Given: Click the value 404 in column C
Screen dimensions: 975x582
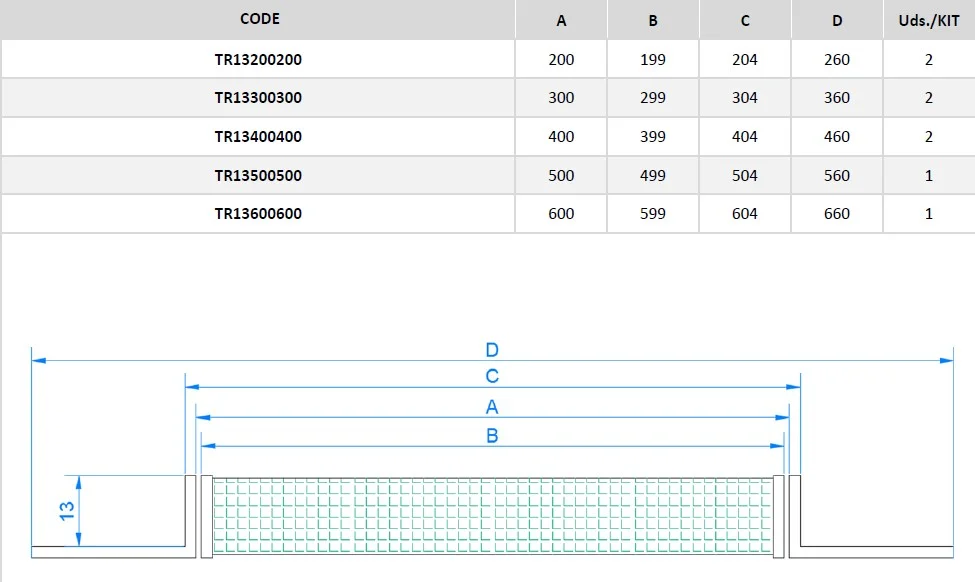Looking at the screenshot, I should (745, 137).
